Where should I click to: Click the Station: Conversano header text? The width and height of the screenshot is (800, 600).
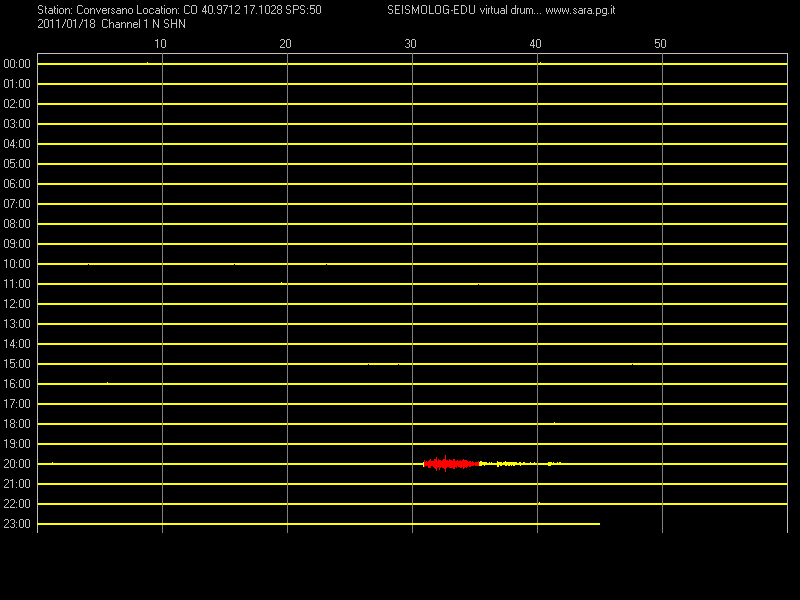tap(86, 10)
